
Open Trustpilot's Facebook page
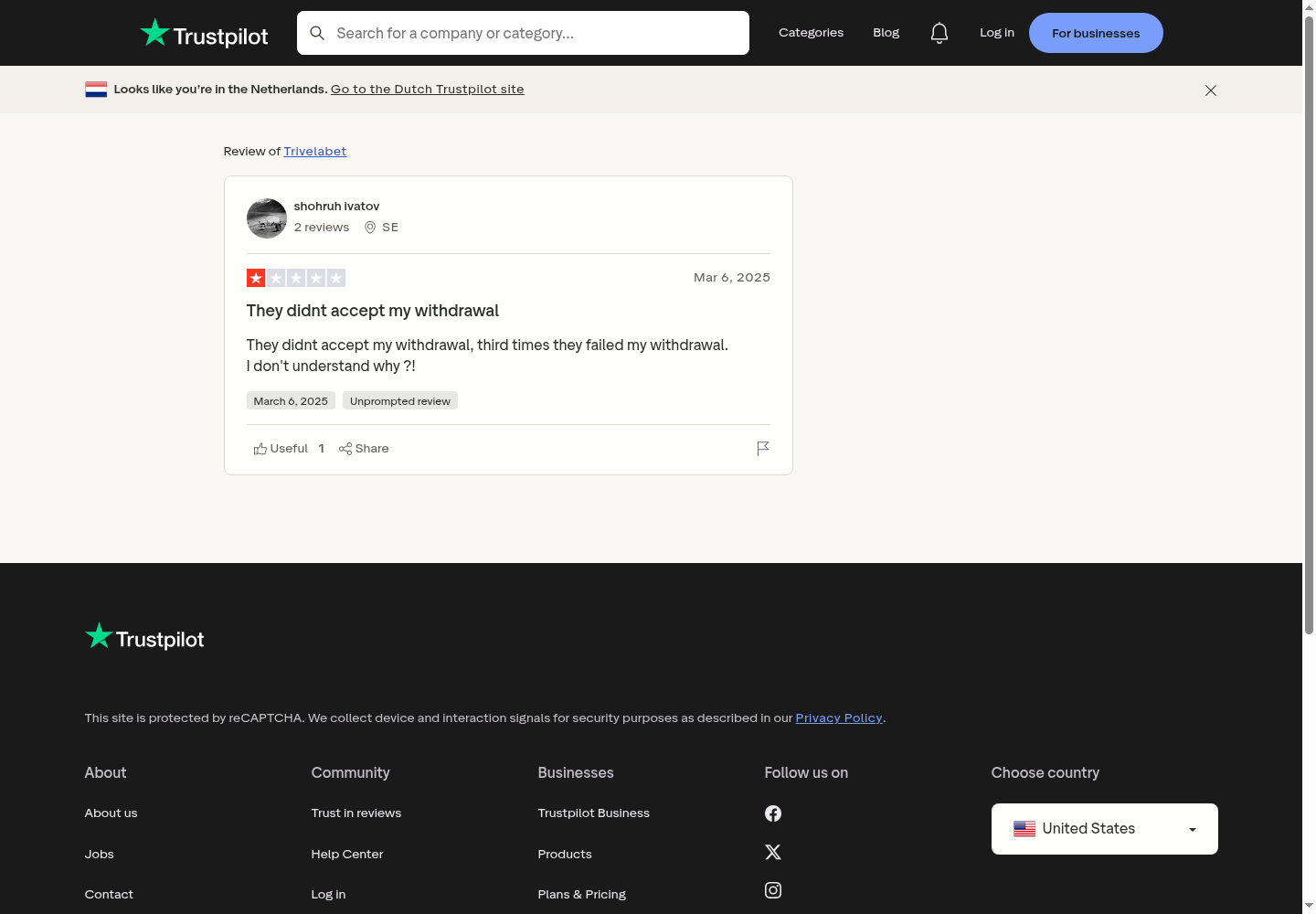coord(773,813)
